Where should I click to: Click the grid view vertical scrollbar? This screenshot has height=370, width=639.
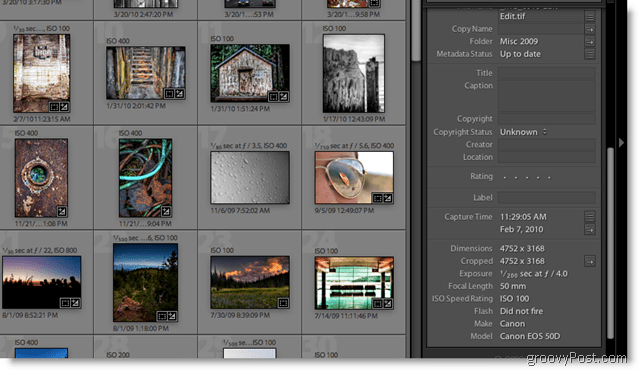point(416,31)
